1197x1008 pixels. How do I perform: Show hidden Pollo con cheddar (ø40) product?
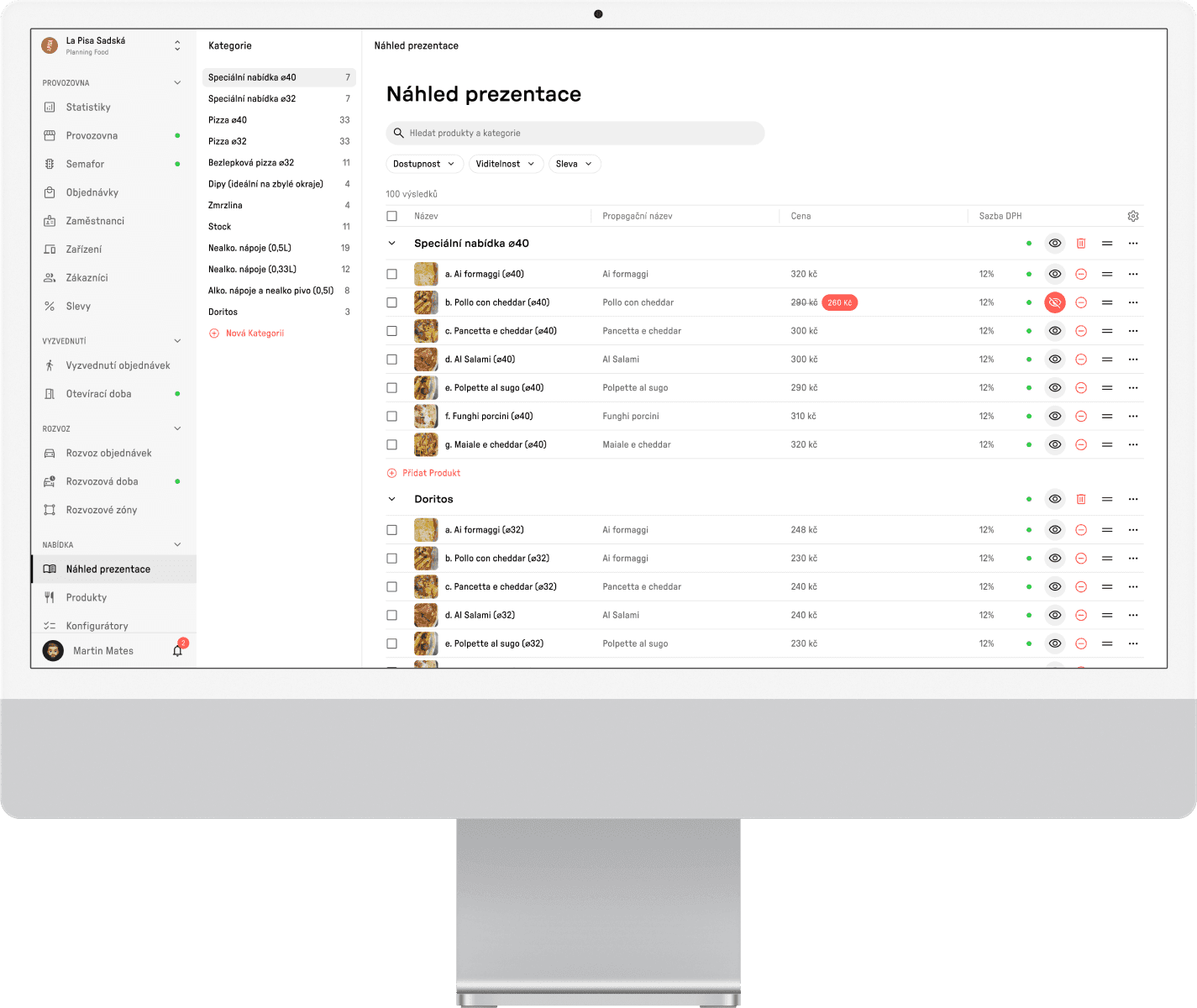pos(1055,302)
